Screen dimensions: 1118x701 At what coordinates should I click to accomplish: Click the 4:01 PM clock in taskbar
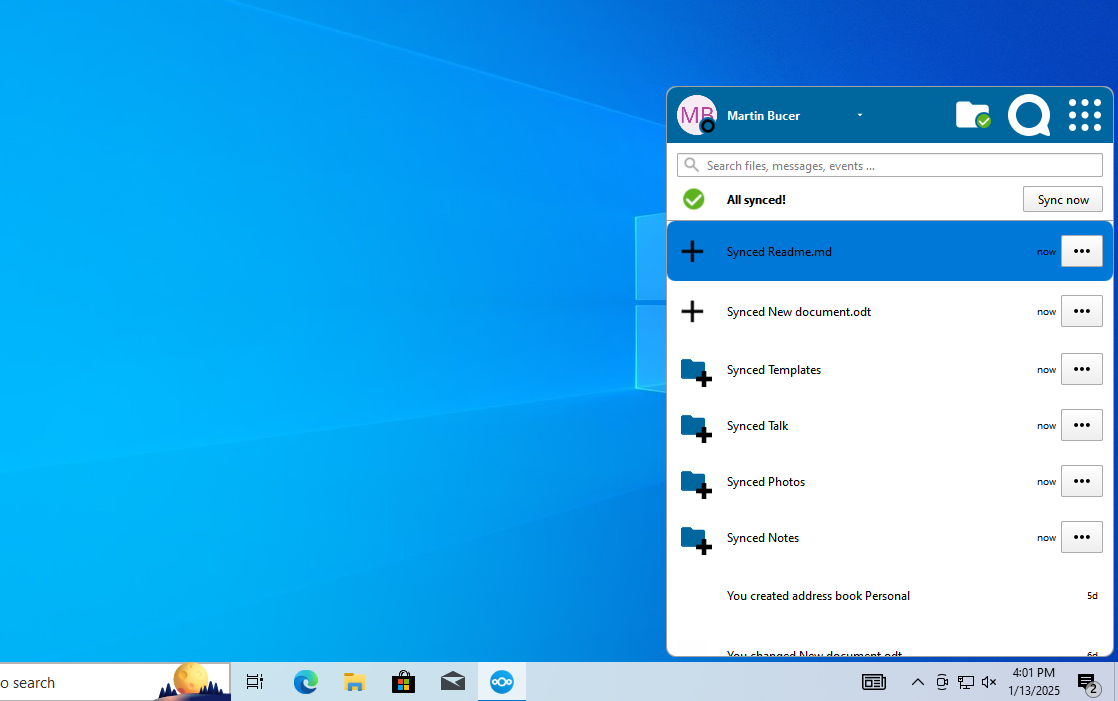pyautogui.click(x=1033, y=682)
